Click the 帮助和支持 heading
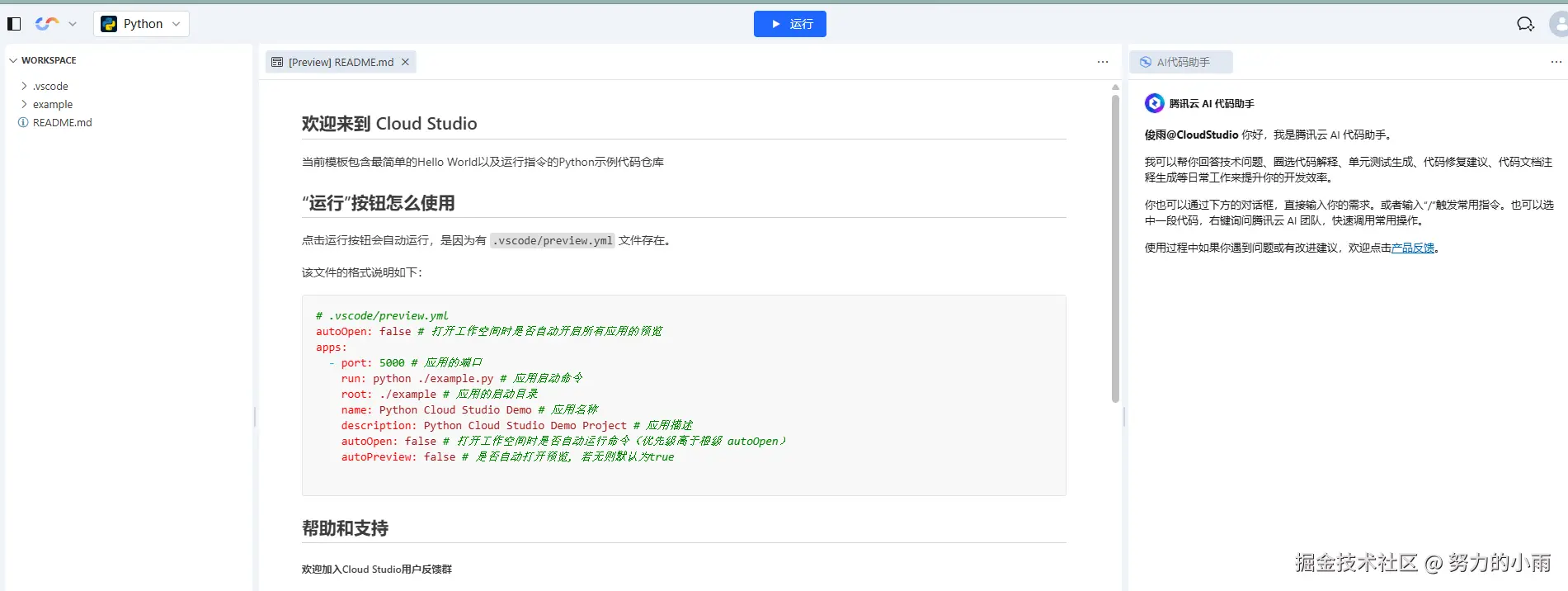This screenshot has width=1568, height=591. (345, 528)
